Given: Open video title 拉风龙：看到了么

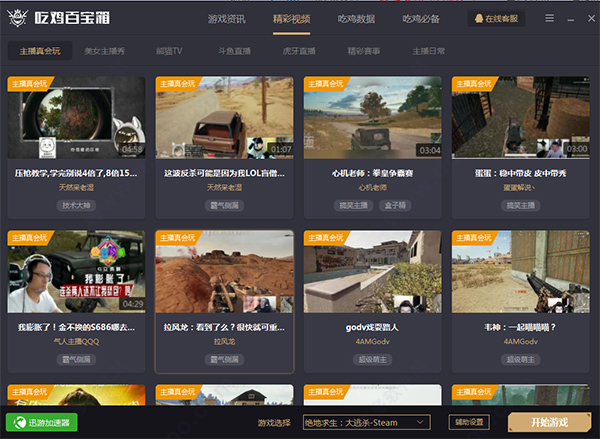Looking at the screenshot, I should [x=224, y=327].
